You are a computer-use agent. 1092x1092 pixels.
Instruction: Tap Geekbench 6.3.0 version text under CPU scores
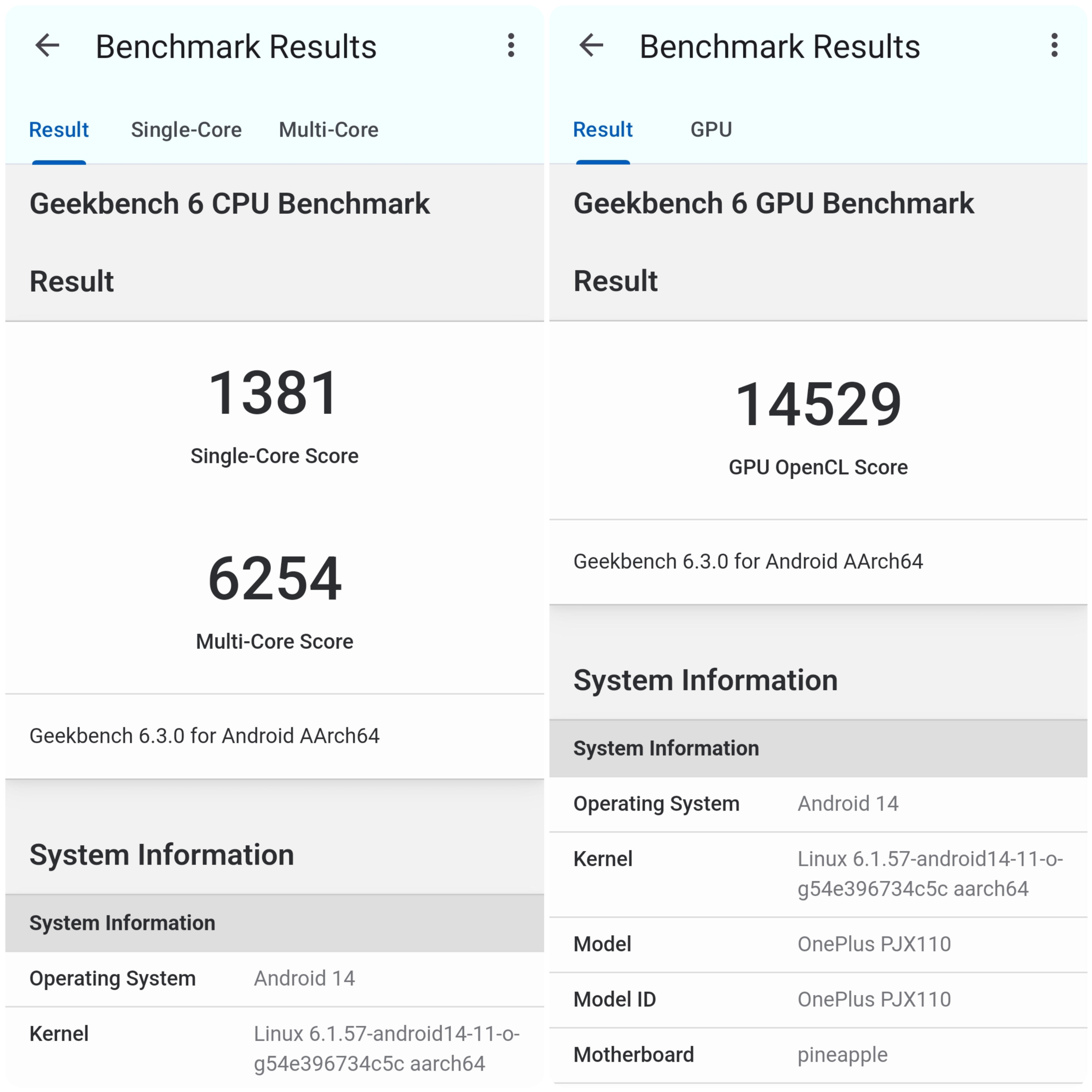[x=205, y=736]
